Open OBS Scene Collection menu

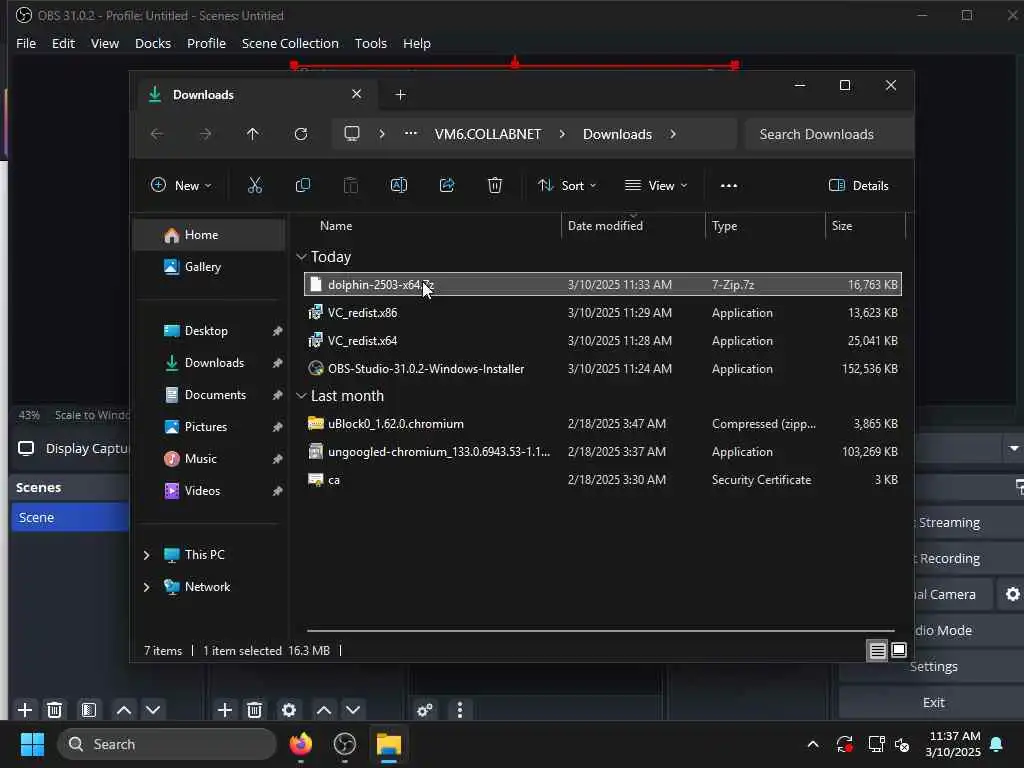290,43
